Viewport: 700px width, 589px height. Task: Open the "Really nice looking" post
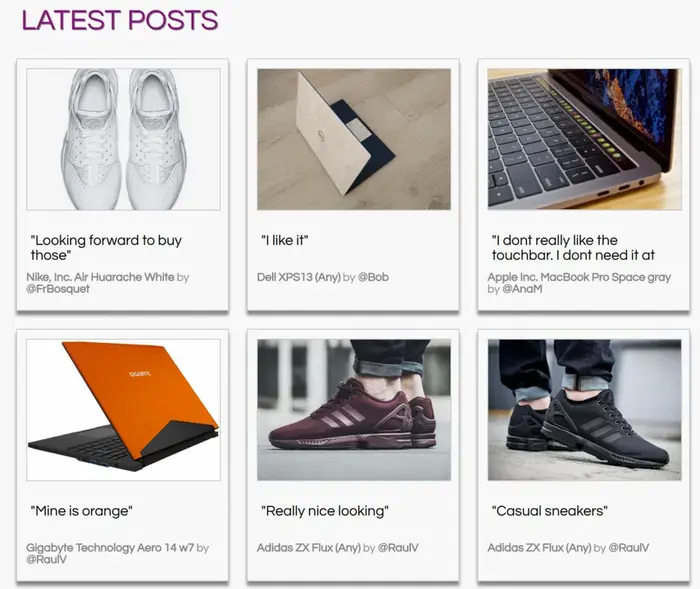324,511
